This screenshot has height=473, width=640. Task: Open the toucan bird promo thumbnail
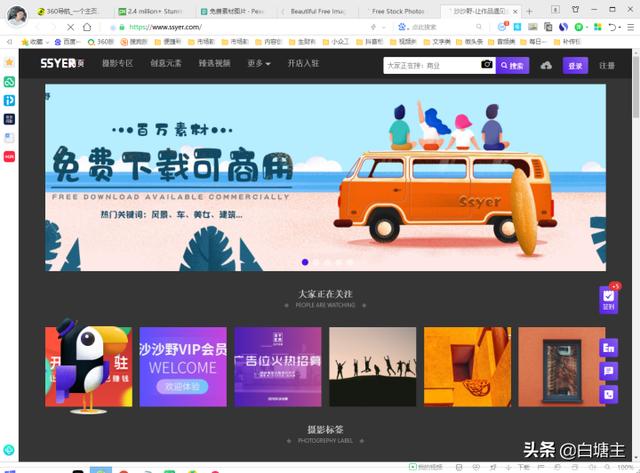coord(89,366)
